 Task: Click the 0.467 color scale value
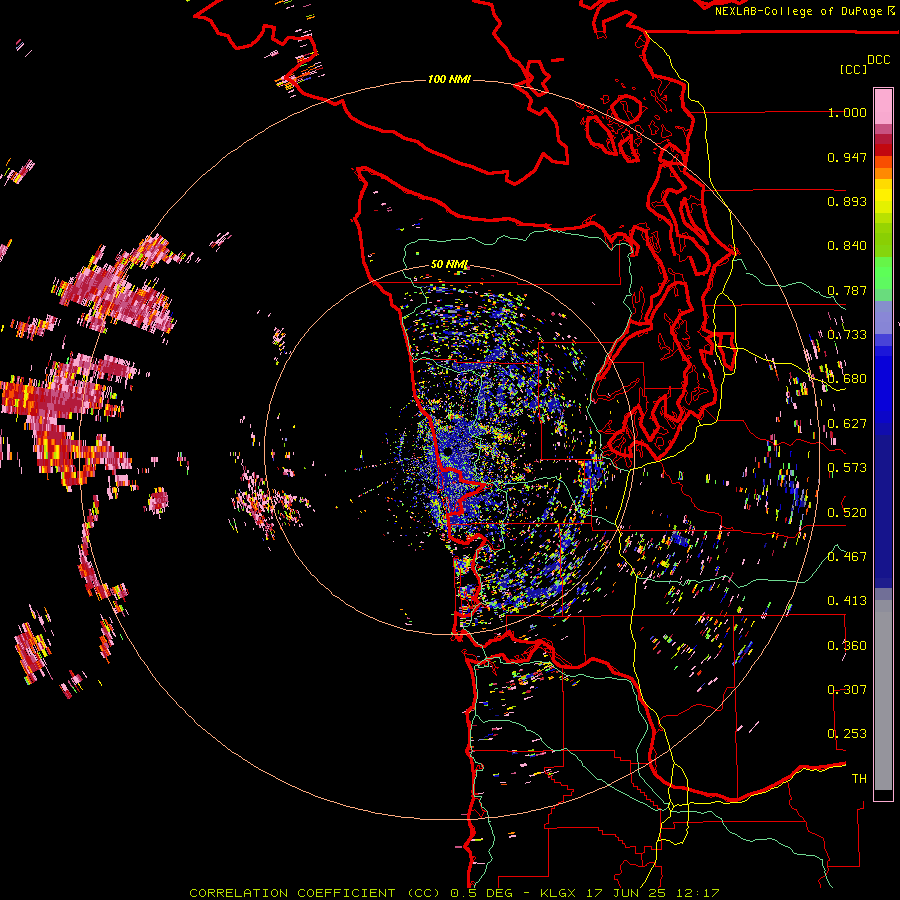[x=847, y=556]
